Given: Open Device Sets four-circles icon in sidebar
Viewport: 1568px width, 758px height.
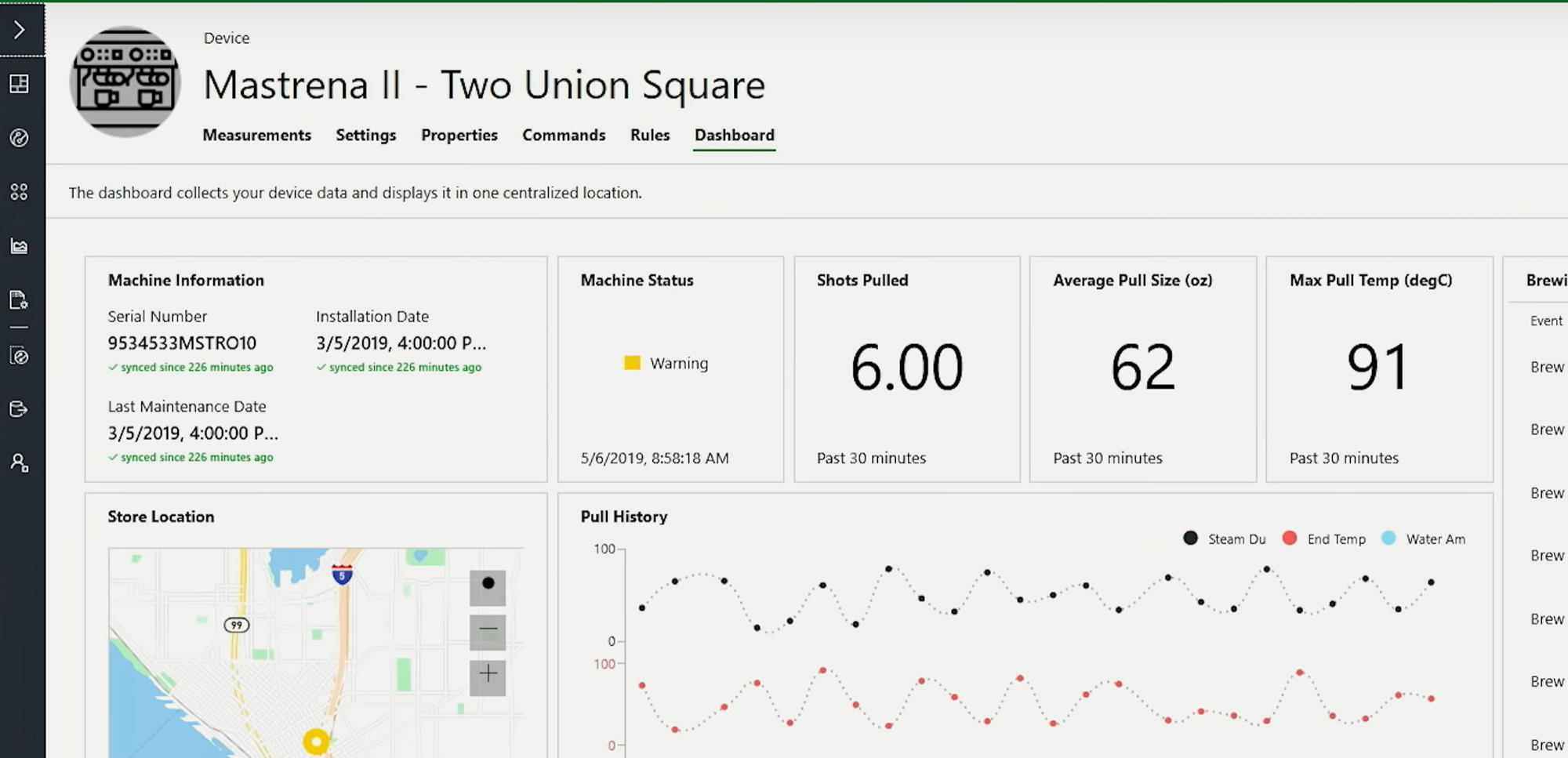Looking at the screenshot, I should point(20,192).
